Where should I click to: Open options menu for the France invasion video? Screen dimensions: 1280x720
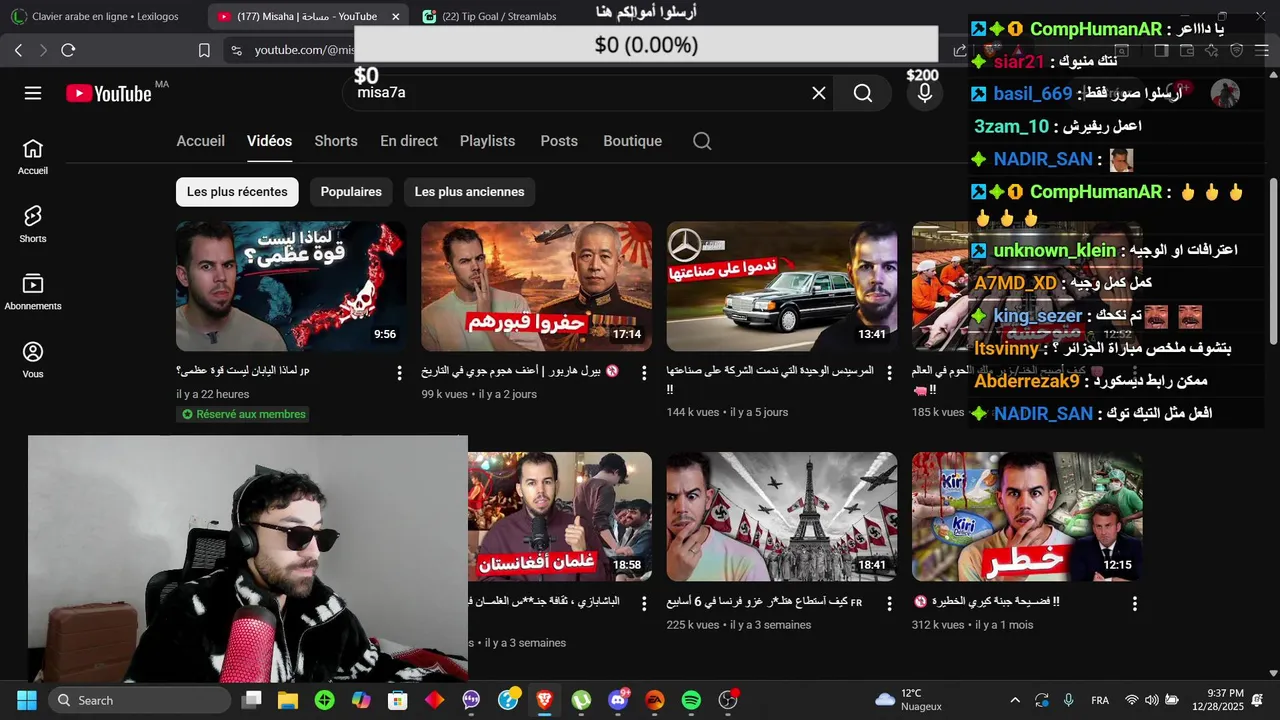[889, 603]
